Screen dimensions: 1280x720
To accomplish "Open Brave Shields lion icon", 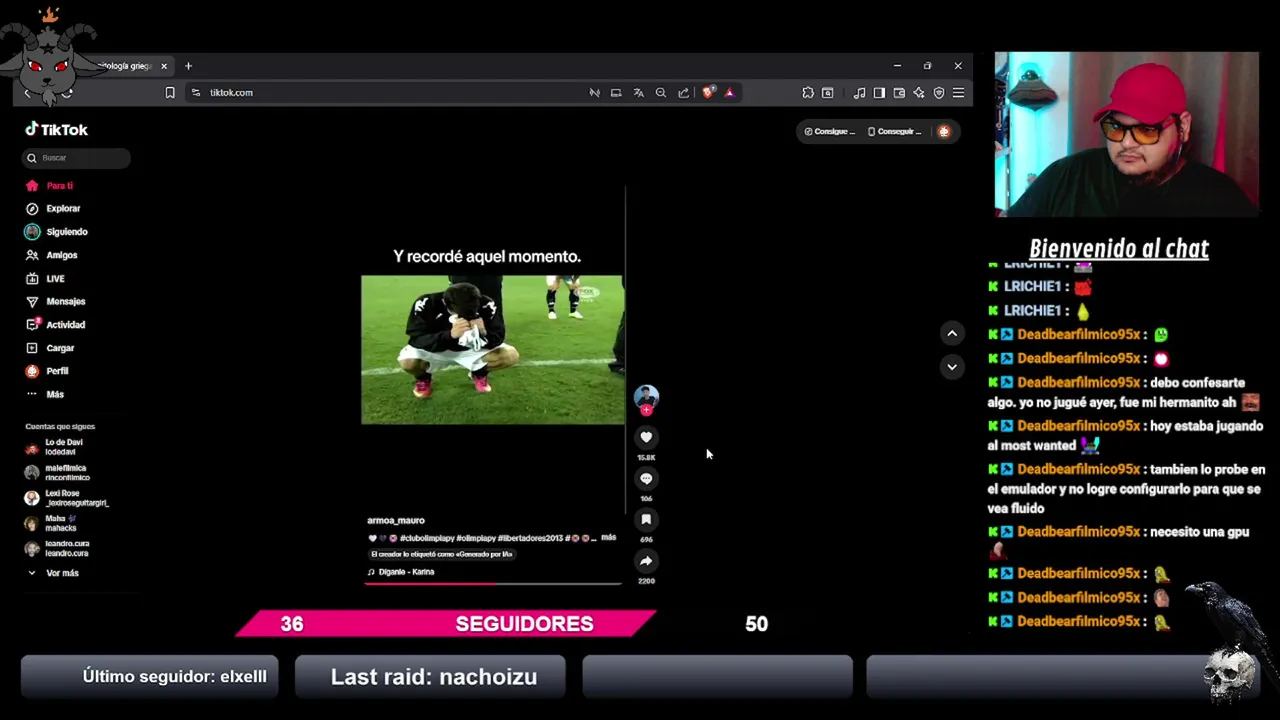I will [x=708, y=93].
